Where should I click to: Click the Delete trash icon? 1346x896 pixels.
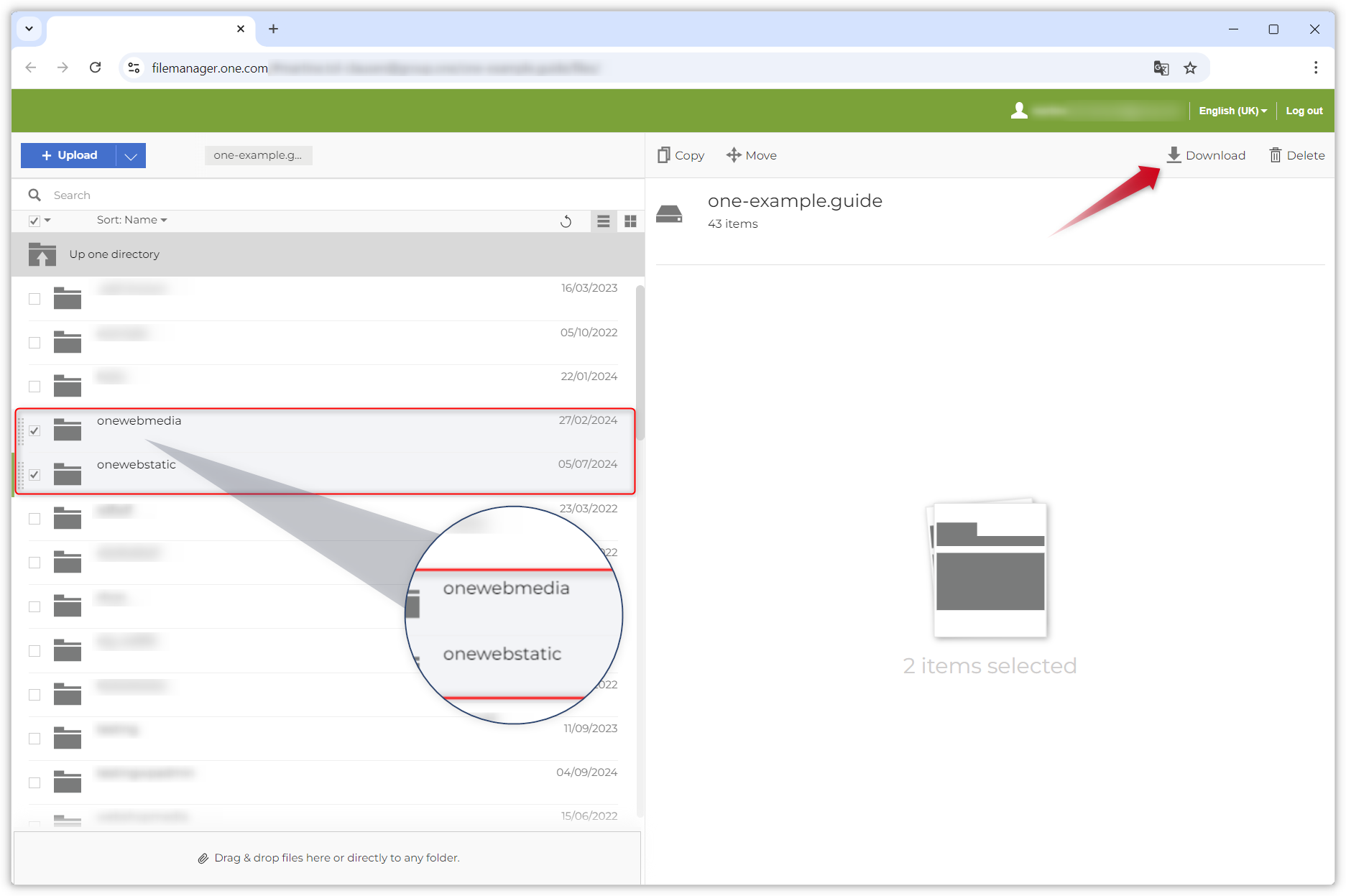coord(1275,155)
